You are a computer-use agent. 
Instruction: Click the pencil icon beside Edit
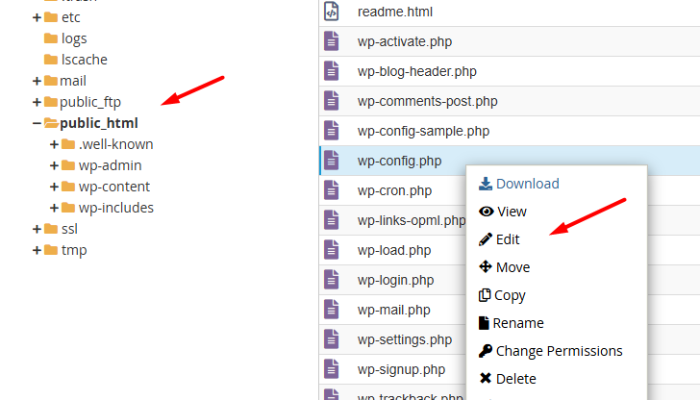pyautogui.click(x=486, y=240)
